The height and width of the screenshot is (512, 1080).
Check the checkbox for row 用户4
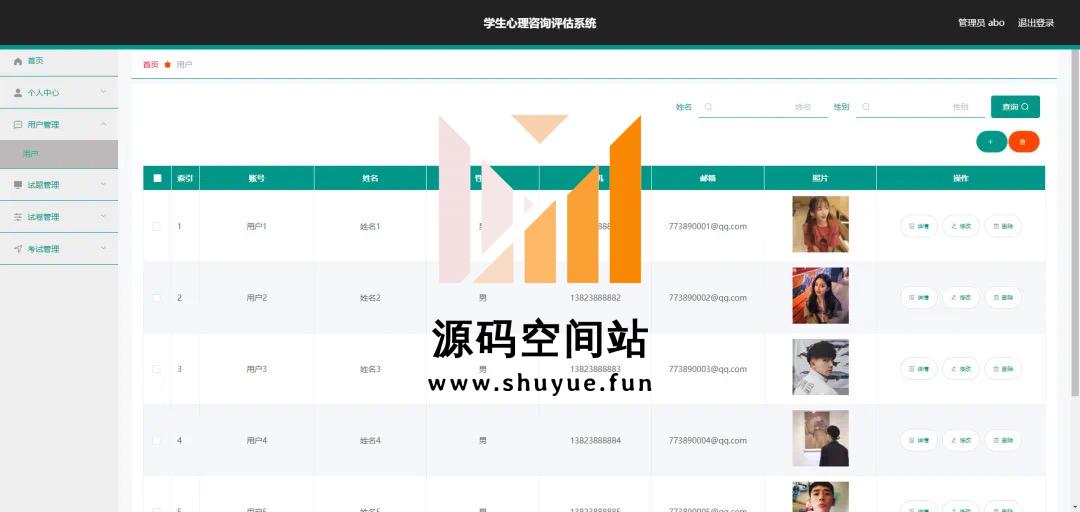pos(156,440)
